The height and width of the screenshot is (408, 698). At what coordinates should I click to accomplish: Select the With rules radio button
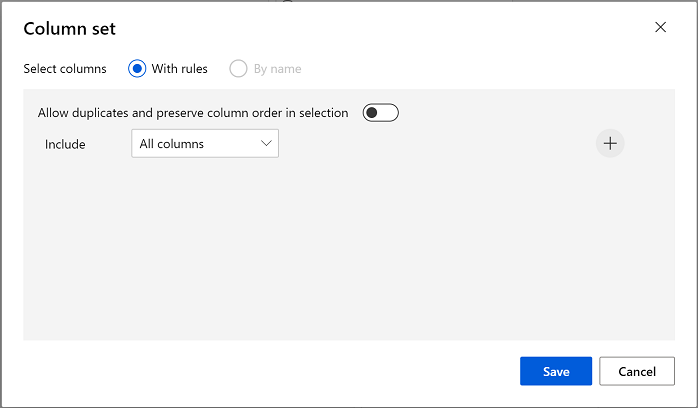click(x=137, y=69)
